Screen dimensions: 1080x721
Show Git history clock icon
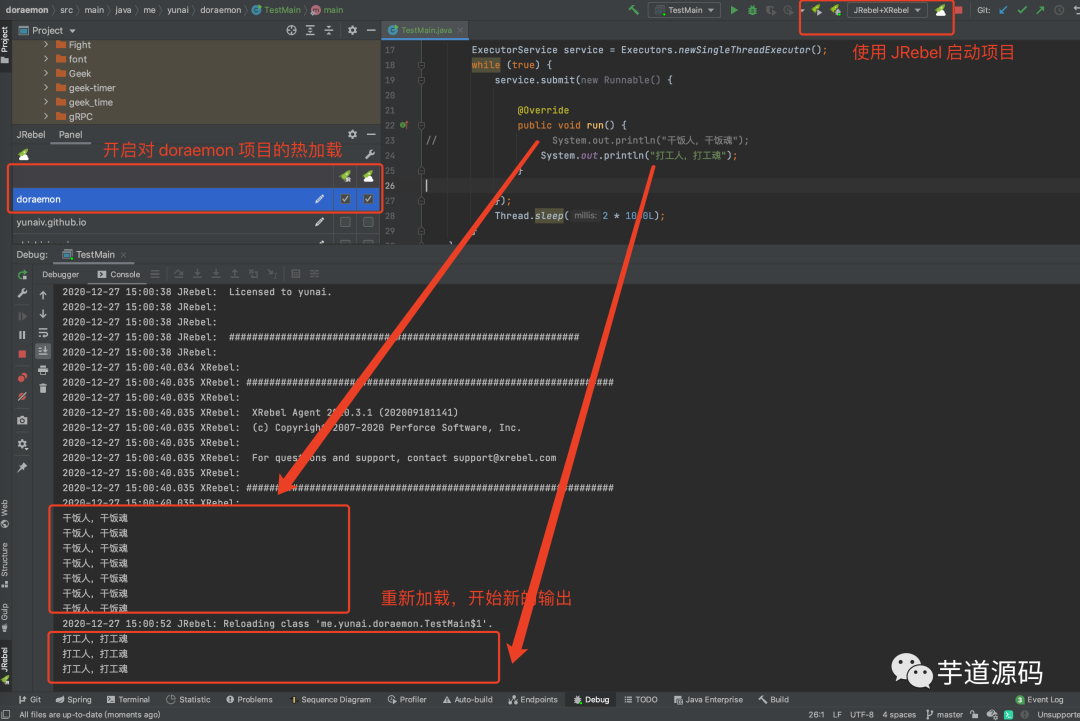click(1059, 10)
